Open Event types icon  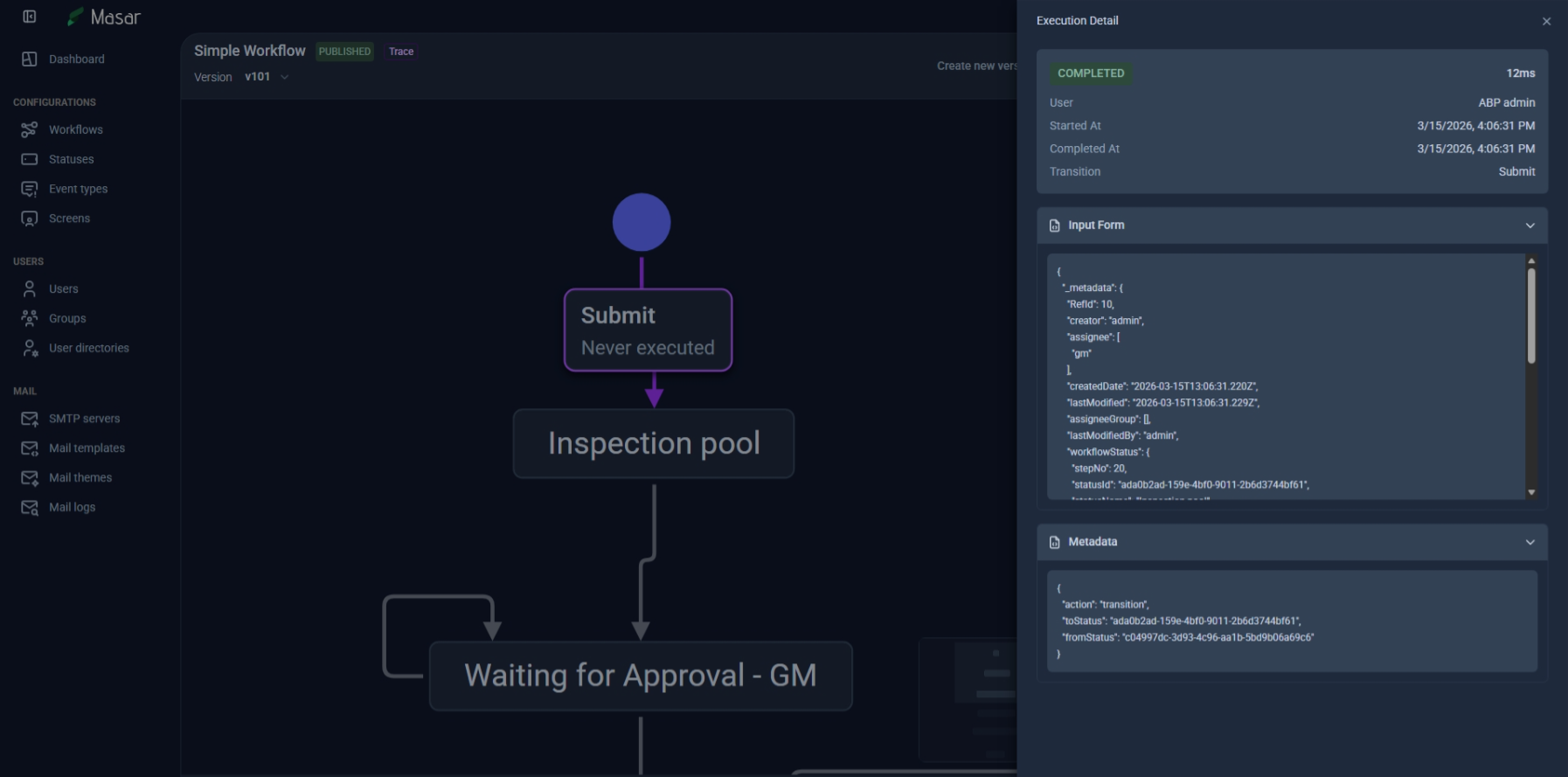[x=29, y=189]
